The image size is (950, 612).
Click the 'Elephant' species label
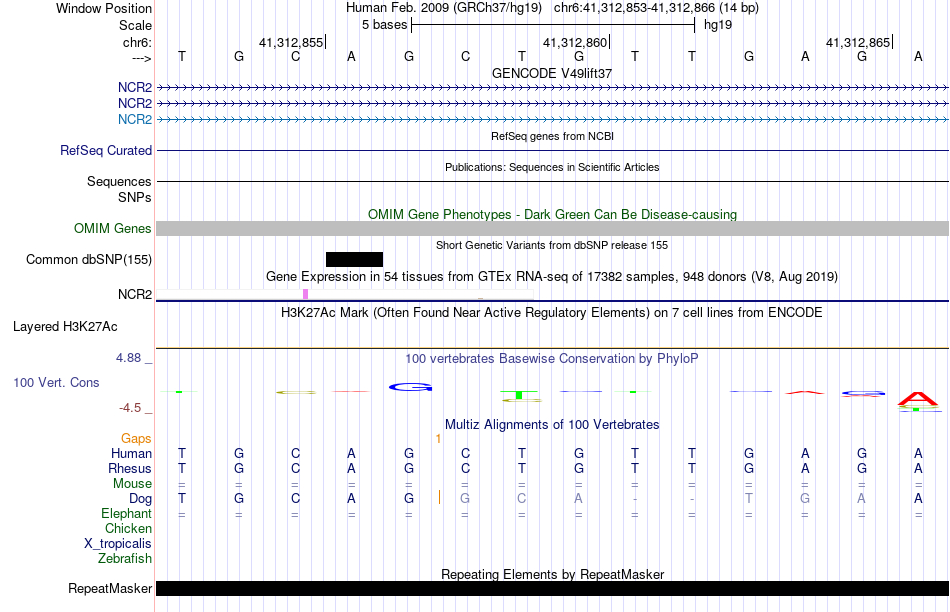point(126,513)
